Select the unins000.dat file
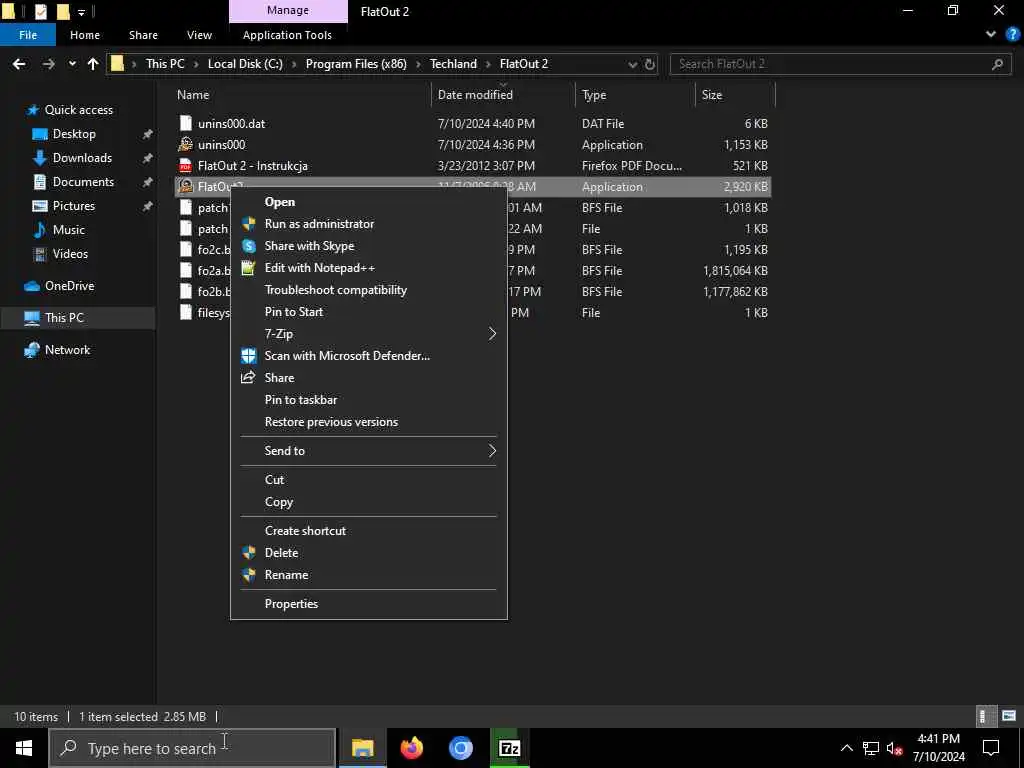1024x768 pixels. click(473, 123)
